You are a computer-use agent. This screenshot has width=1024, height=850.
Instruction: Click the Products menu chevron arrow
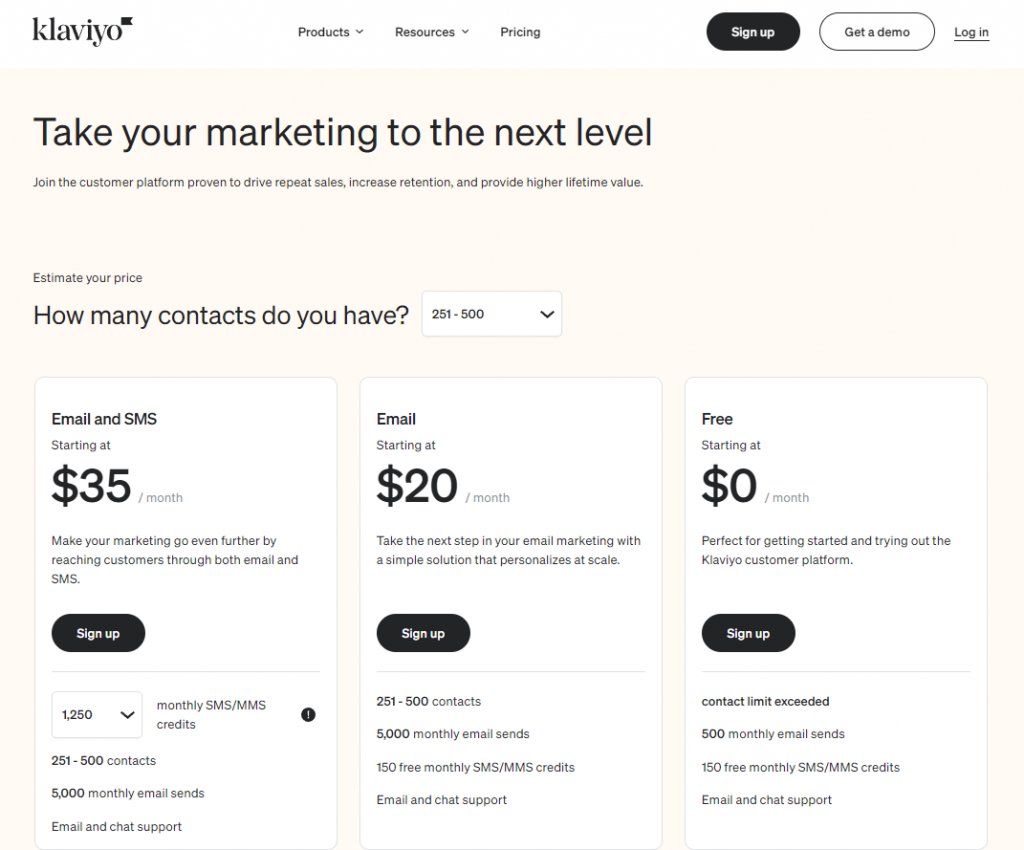click(359, 32)
